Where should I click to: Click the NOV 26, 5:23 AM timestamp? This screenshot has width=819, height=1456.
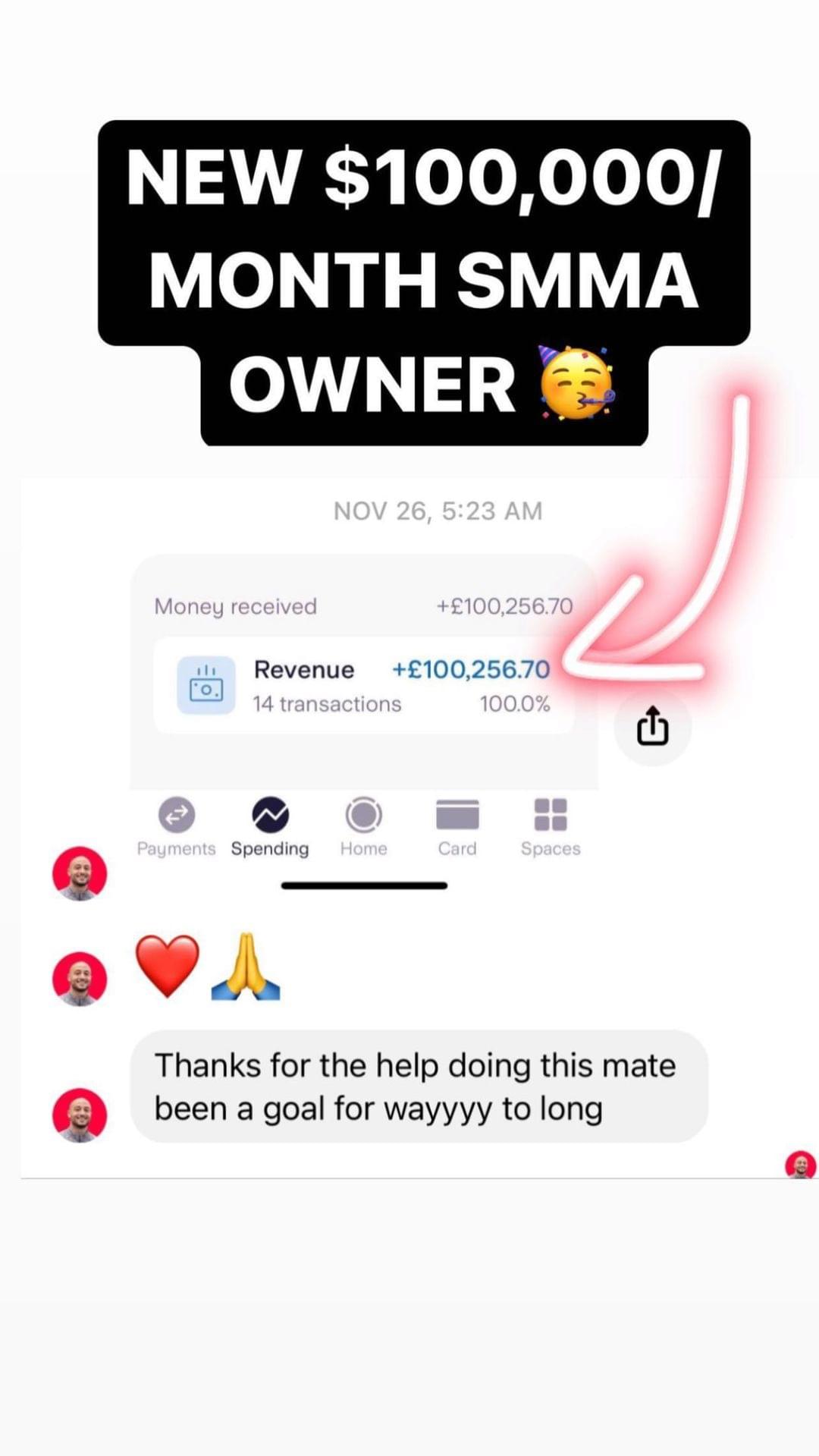coord(438,511)
